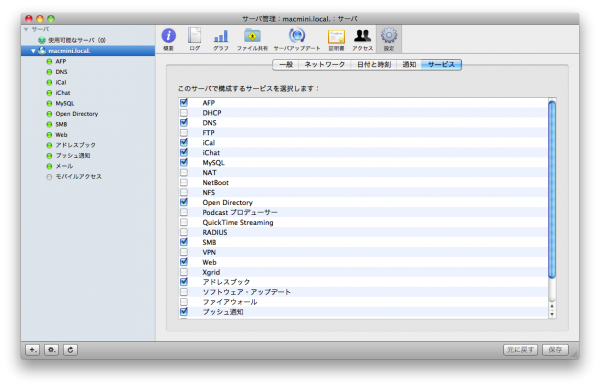
Task: Enable the DHCP service checkbox
Action: click(184, 112)
